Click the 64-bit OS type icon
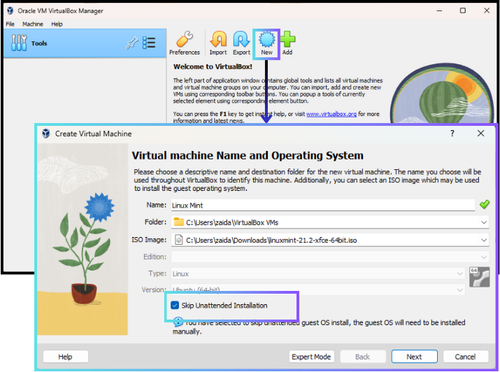 pyautogui.click(x=479, y=277)
